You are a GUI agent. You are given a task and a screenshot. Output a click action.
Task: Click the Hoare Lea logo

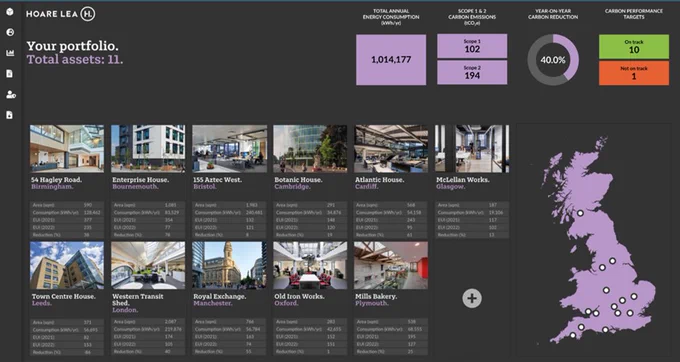(60, 14)
